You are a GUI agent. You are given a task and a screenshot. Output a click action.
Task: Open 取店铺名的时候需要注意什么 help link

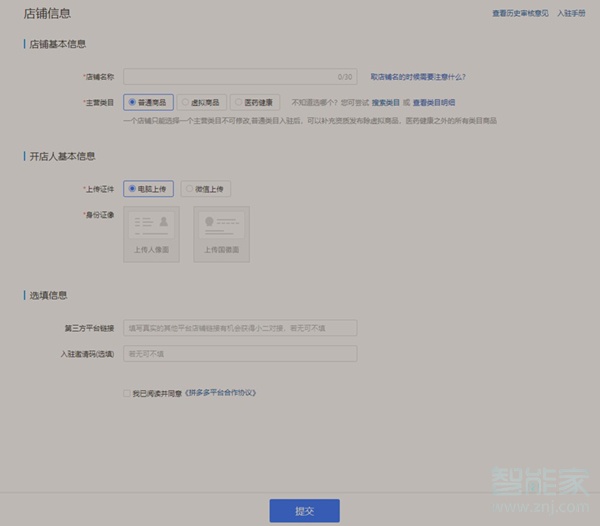(417, 77)
